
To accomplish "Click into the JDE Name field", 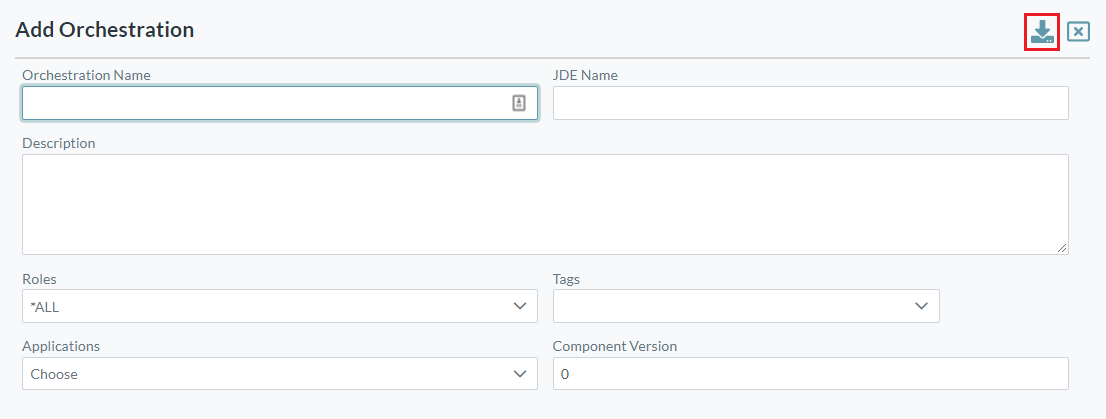I will tap(810, 103).
